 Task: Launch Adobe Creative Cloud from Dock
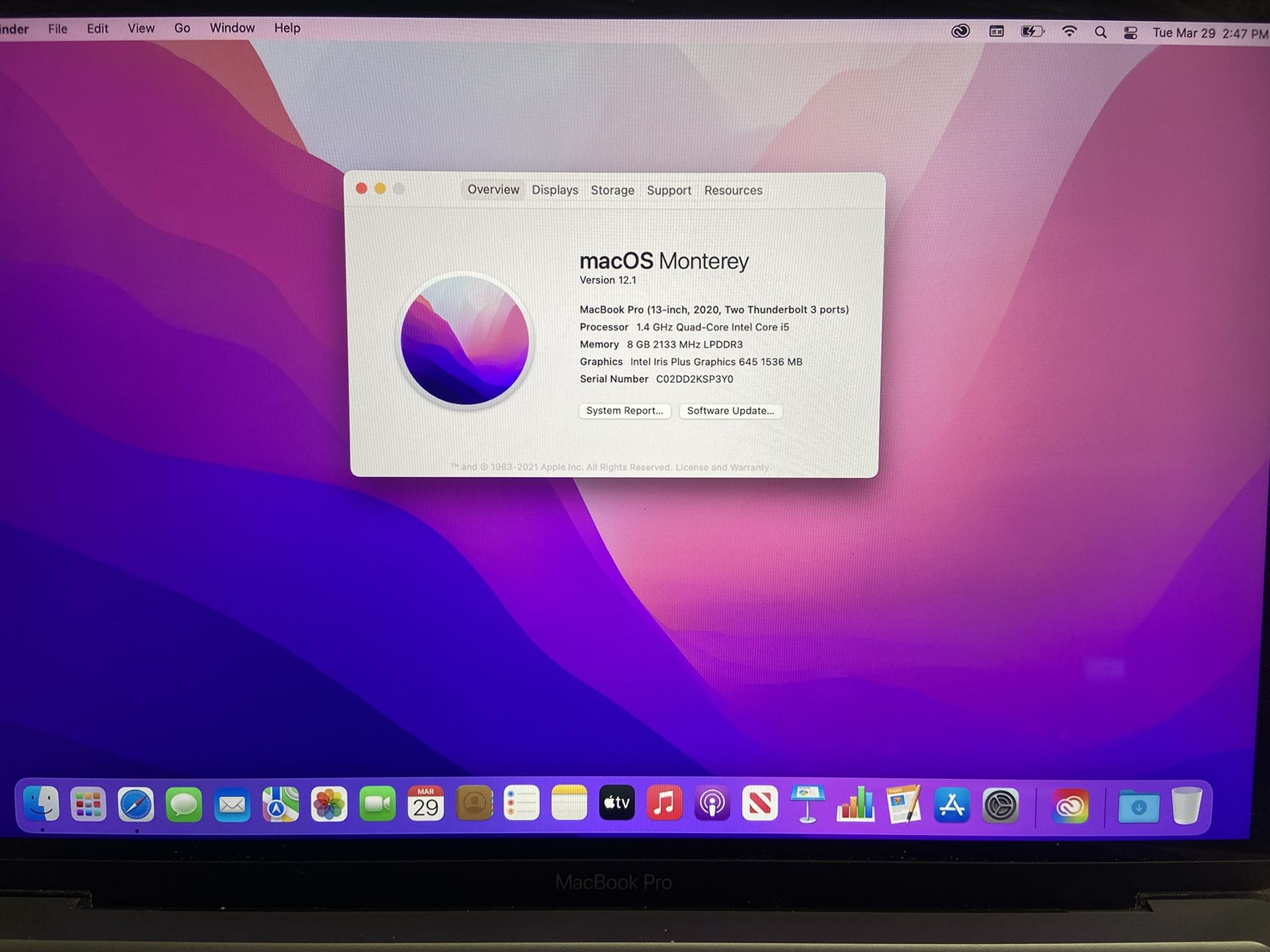pos(1070,805)
